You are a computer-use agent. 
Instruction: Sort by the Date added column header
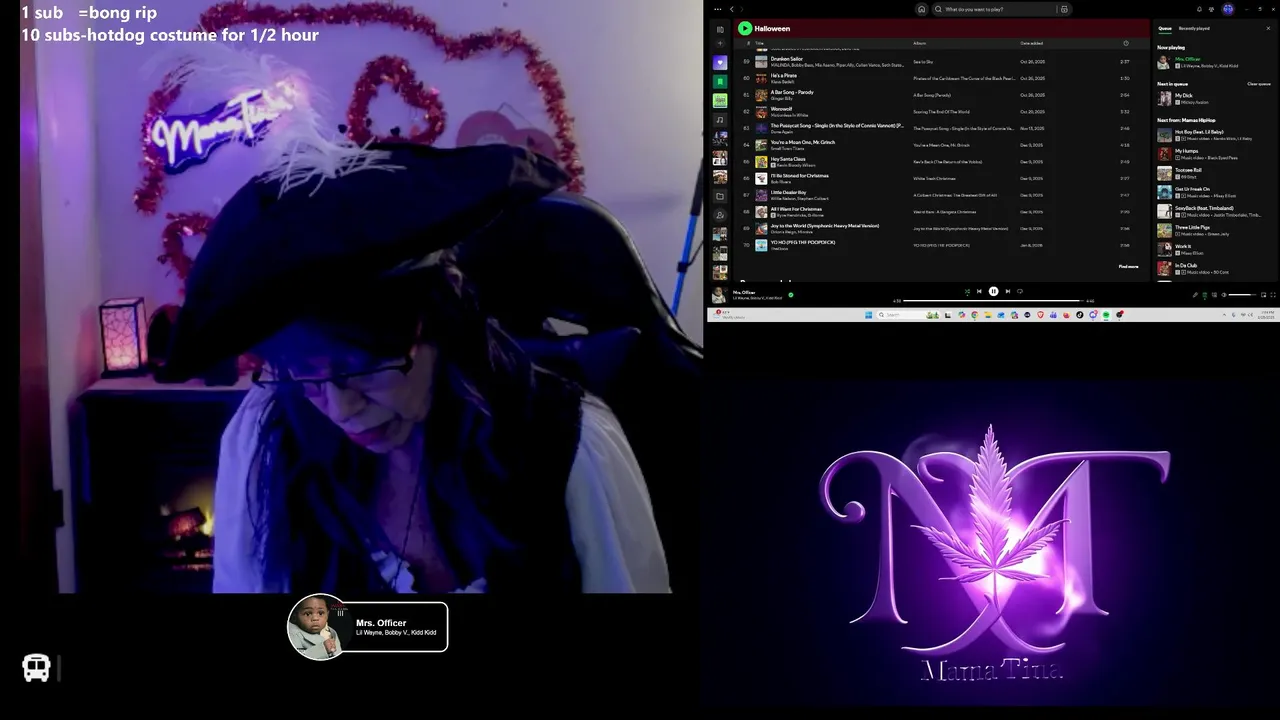[1031, 43]
